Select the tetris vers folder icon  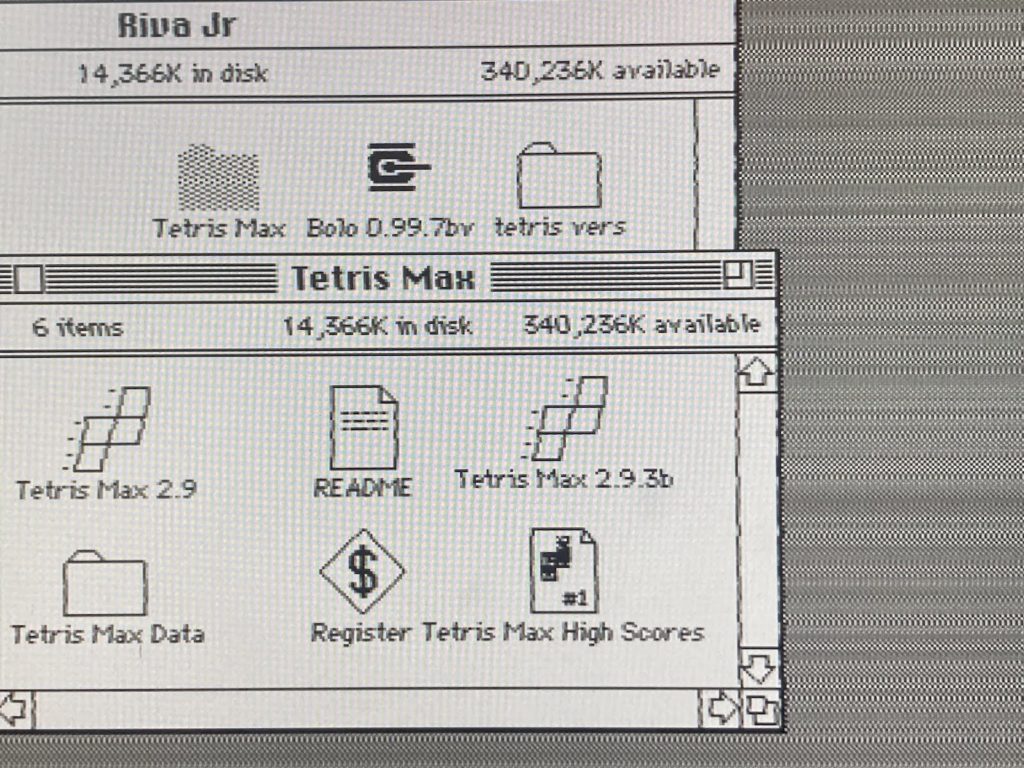click(559, 175)
